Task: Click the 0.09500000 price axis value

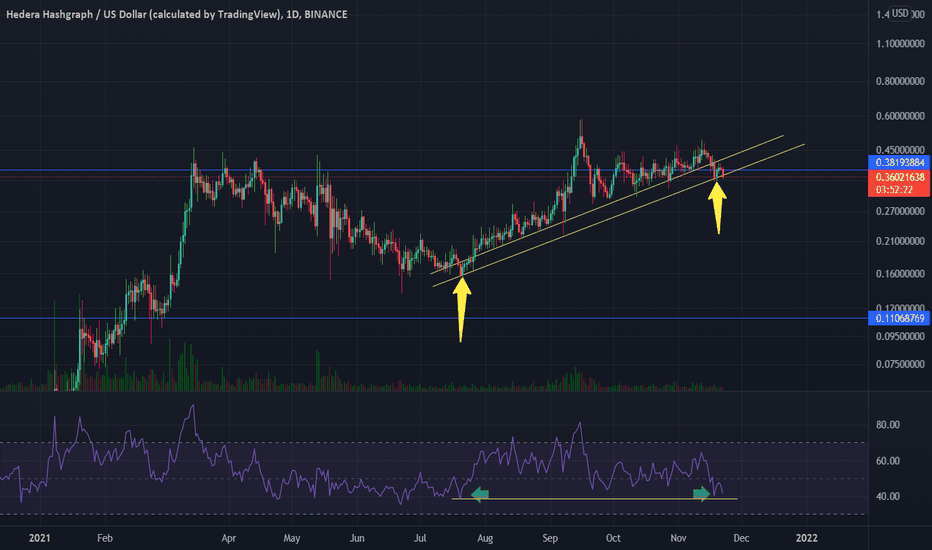Action: coord(900,336)
